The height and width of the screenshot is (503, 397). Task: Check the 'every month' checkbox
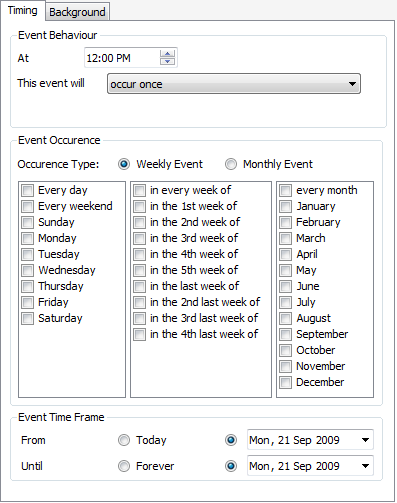click(x=286, y=191)
